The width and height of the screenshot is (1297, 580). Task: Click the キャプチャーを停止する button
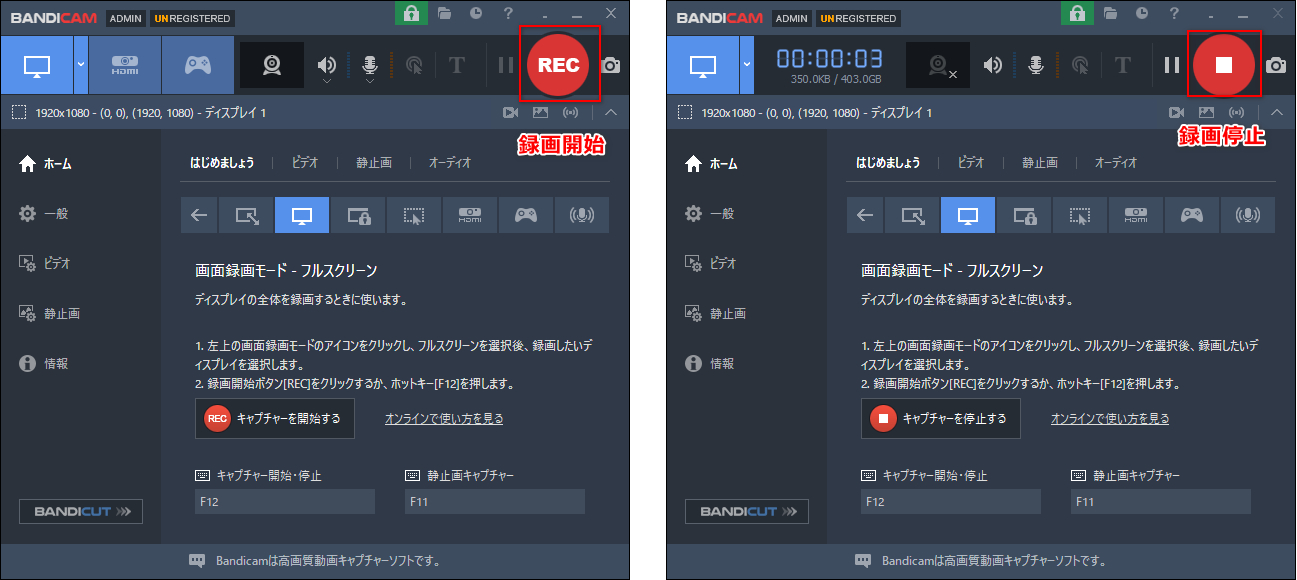[941, 418]
